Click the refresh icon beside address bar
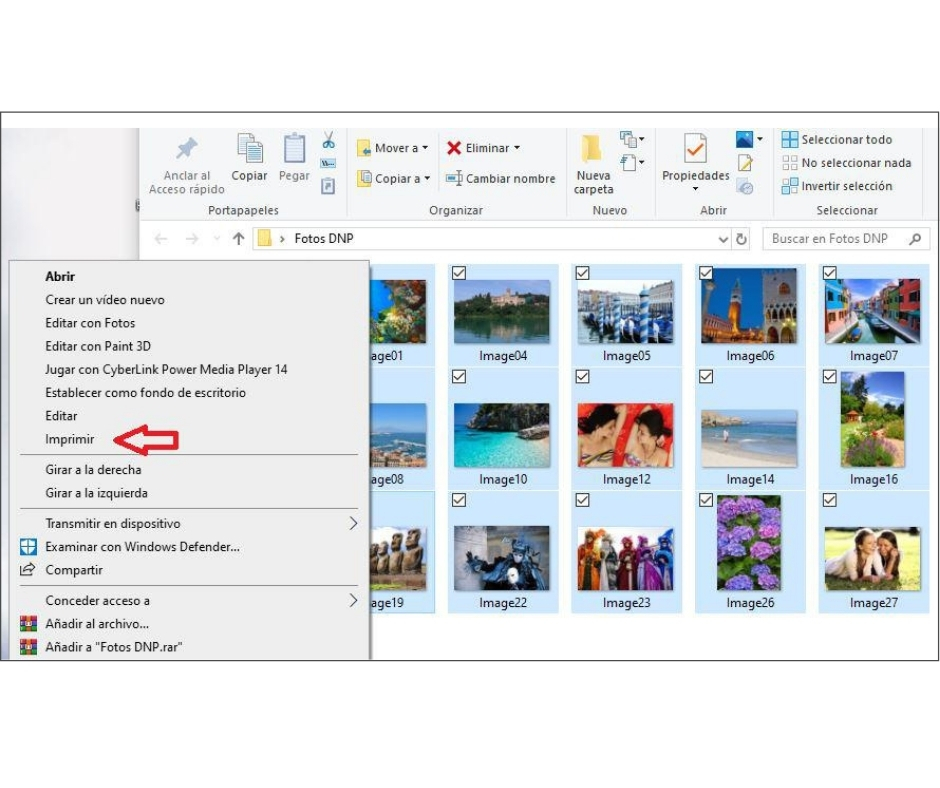The width and height of the screenshot is (940, 788). click(x=742, y=239)
